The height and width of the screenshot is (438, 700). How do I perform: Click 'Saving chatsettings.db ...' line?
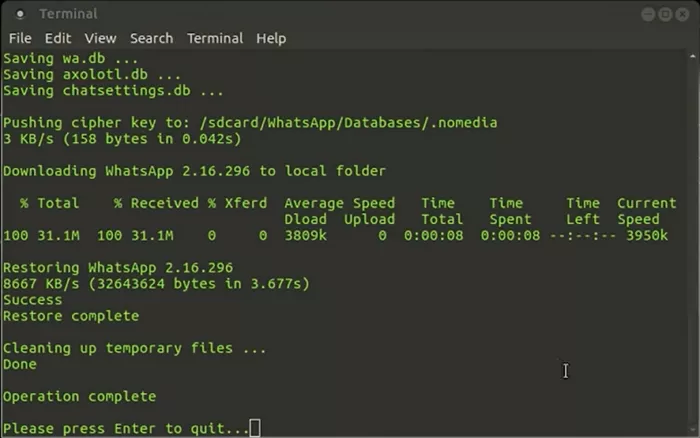[113, 91]
